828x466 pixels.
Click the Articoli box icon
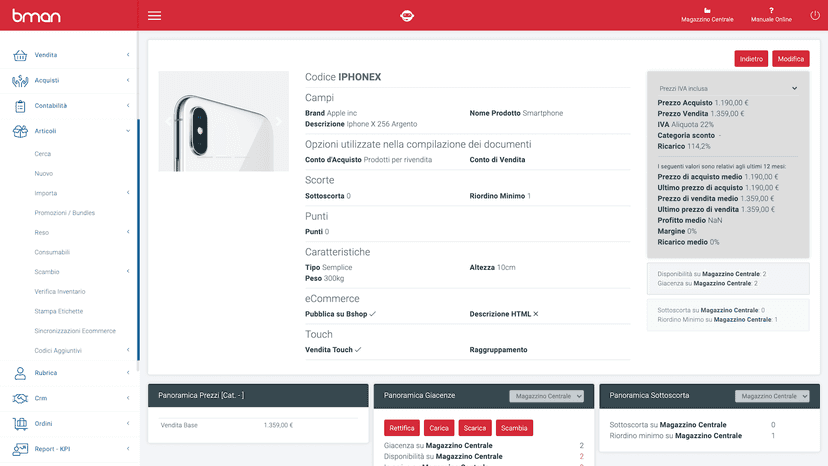tap(20, 131)
